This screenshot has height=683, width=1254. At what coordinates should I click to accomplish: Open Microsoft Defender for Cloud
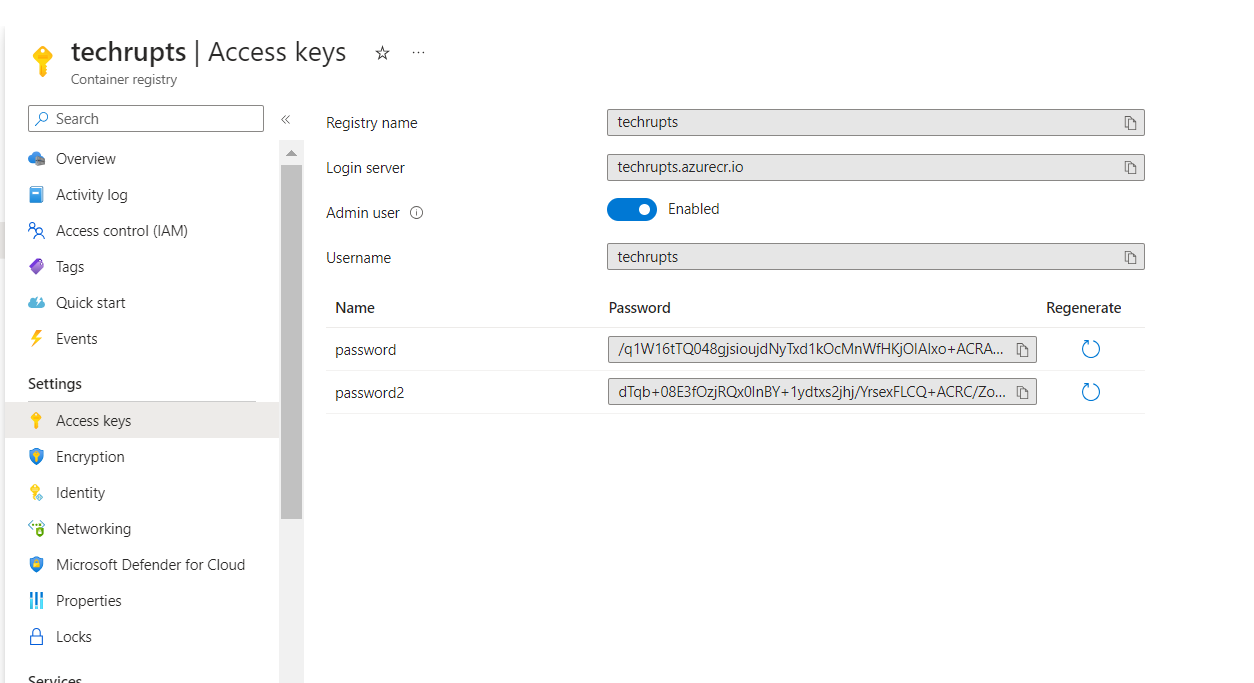coord(150,565)
